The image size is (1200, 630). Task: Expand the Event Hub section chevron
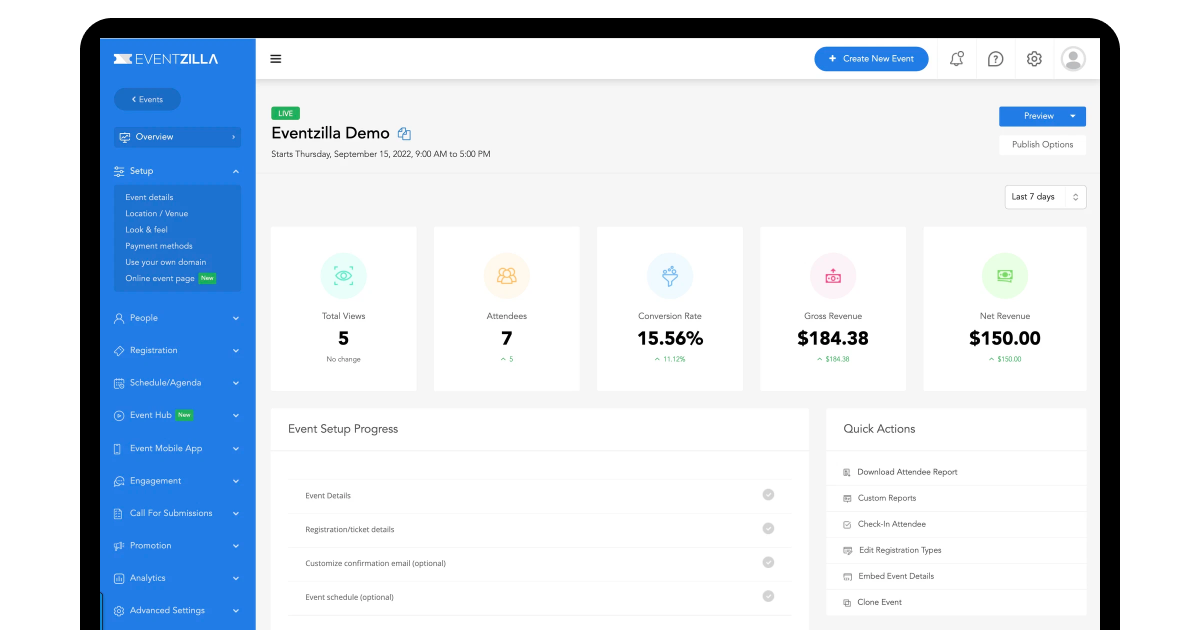(x=236, y=415)
